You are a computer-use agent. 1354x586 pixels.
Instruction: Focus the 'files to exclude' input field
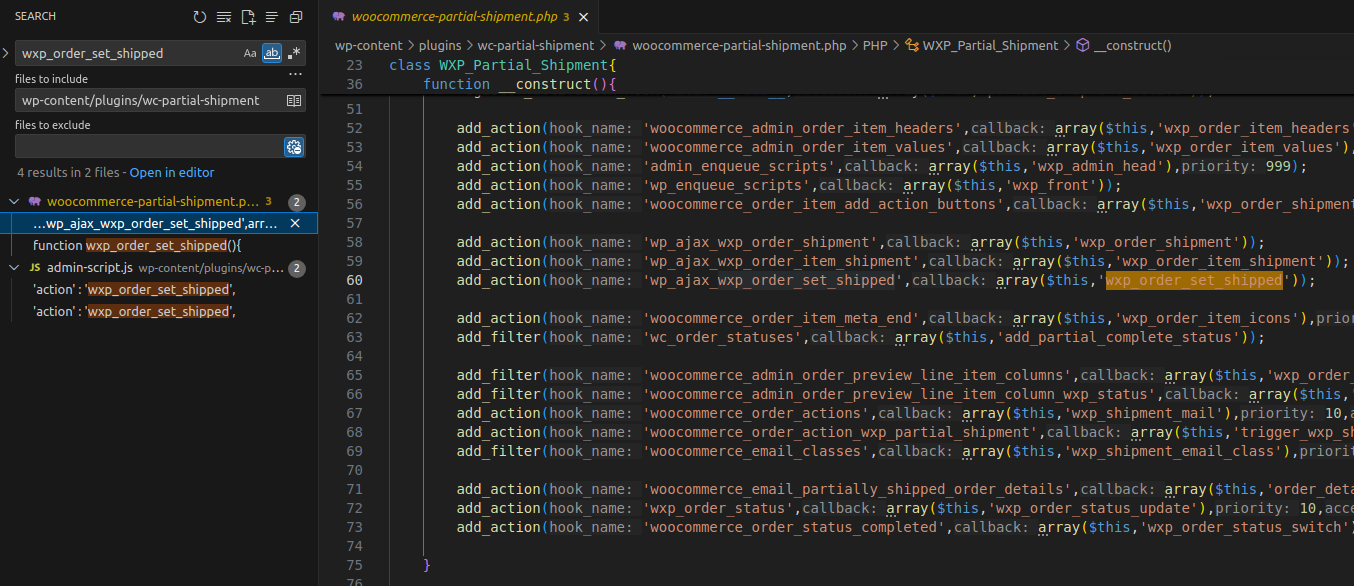pos(148,147)
